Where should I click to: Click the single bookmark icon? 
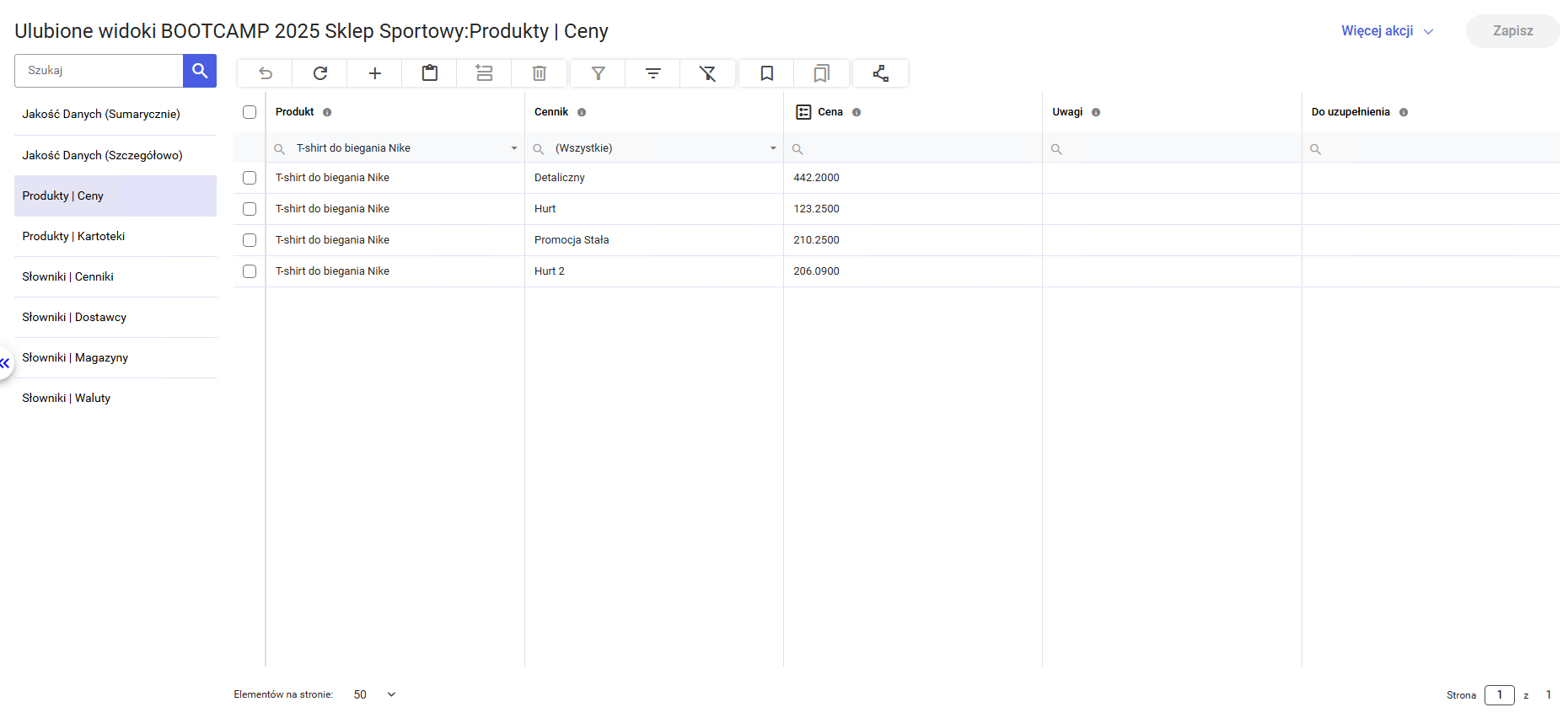[767, 73]
